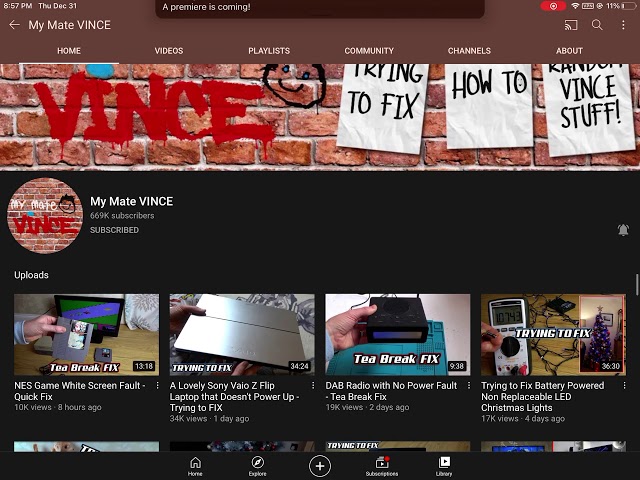The height and width of the screenshot is (480, 640).
Task: Switch to the VIDEOS tab
Action: [x=169, y=51]
